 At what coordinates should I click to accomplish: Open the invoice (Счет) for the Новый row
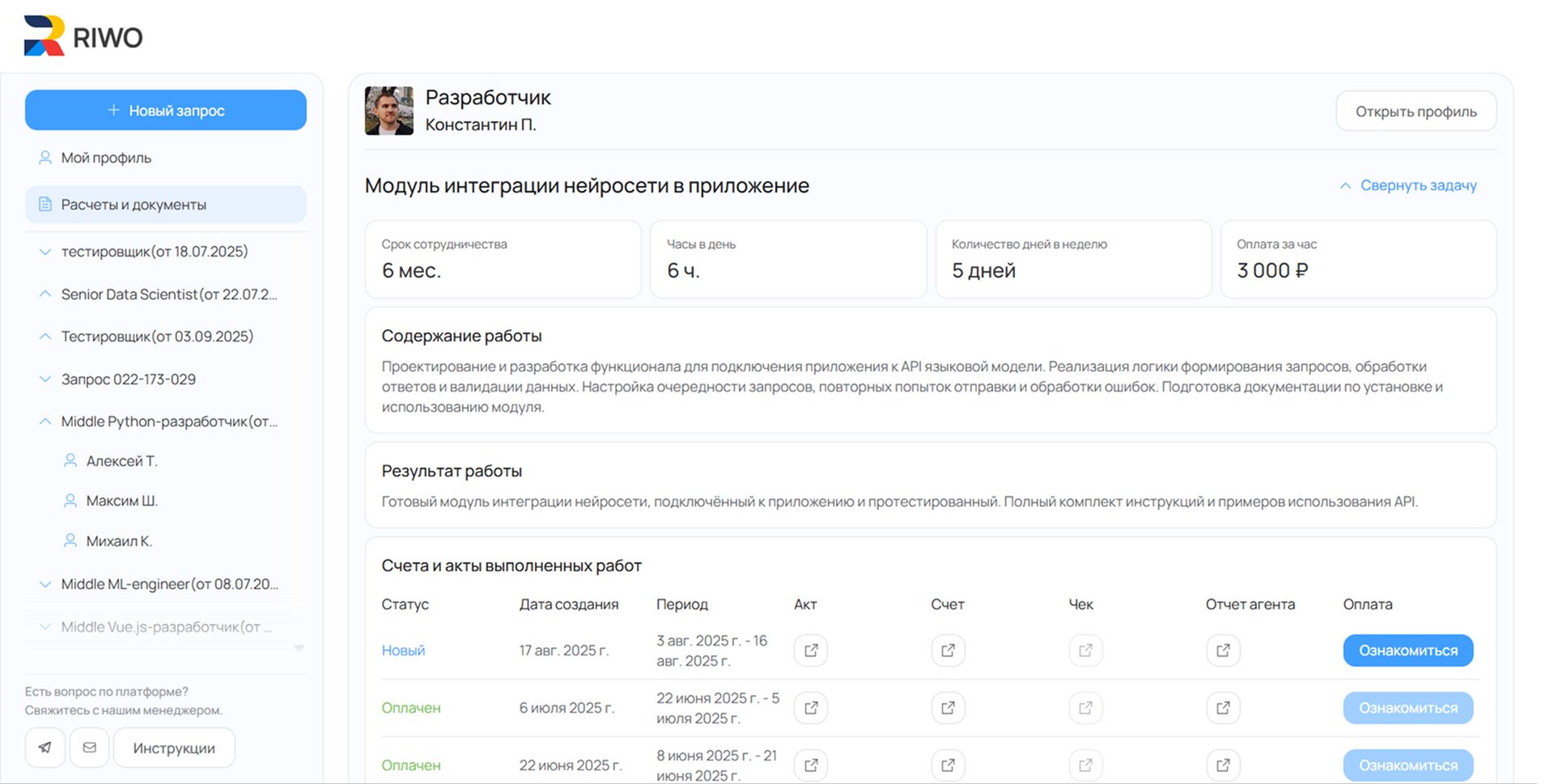click(x=948, y=651)
